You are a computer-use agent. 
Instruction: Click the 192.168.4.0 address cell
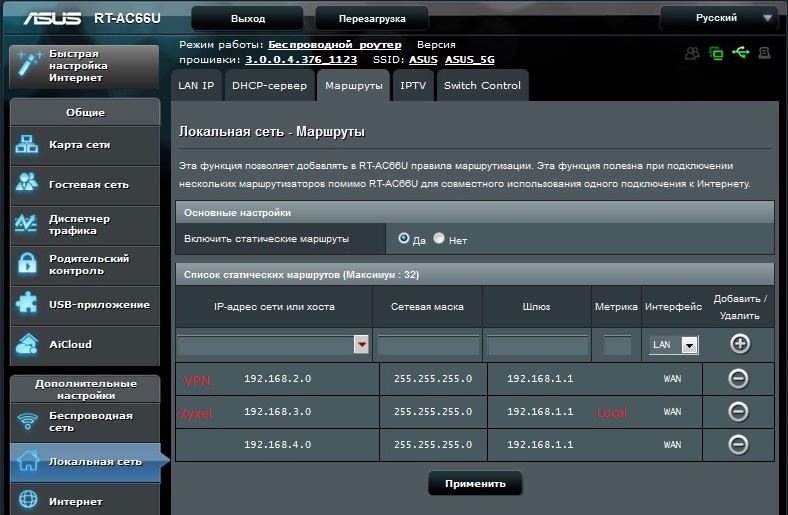pyautogui.click(x=277, y=445)
